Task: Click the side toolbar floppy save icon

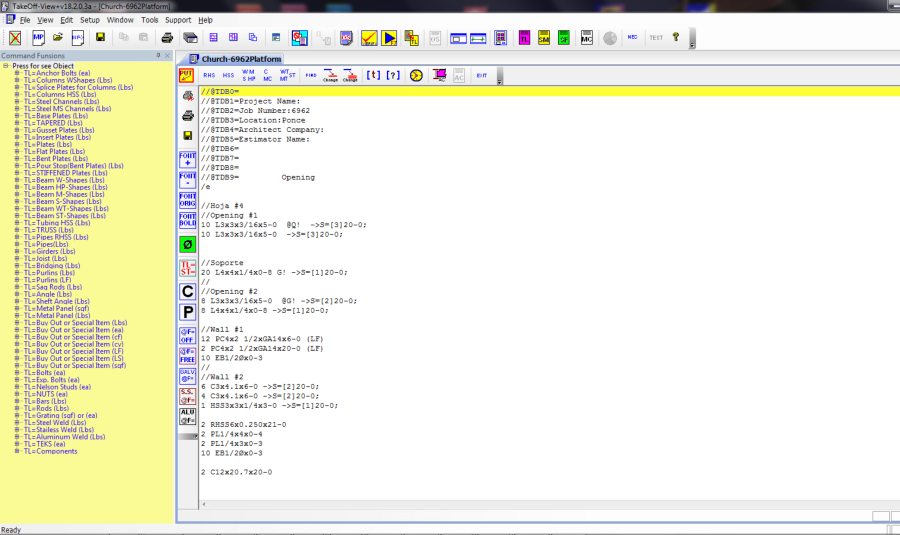Action: (x=188, y=135)
